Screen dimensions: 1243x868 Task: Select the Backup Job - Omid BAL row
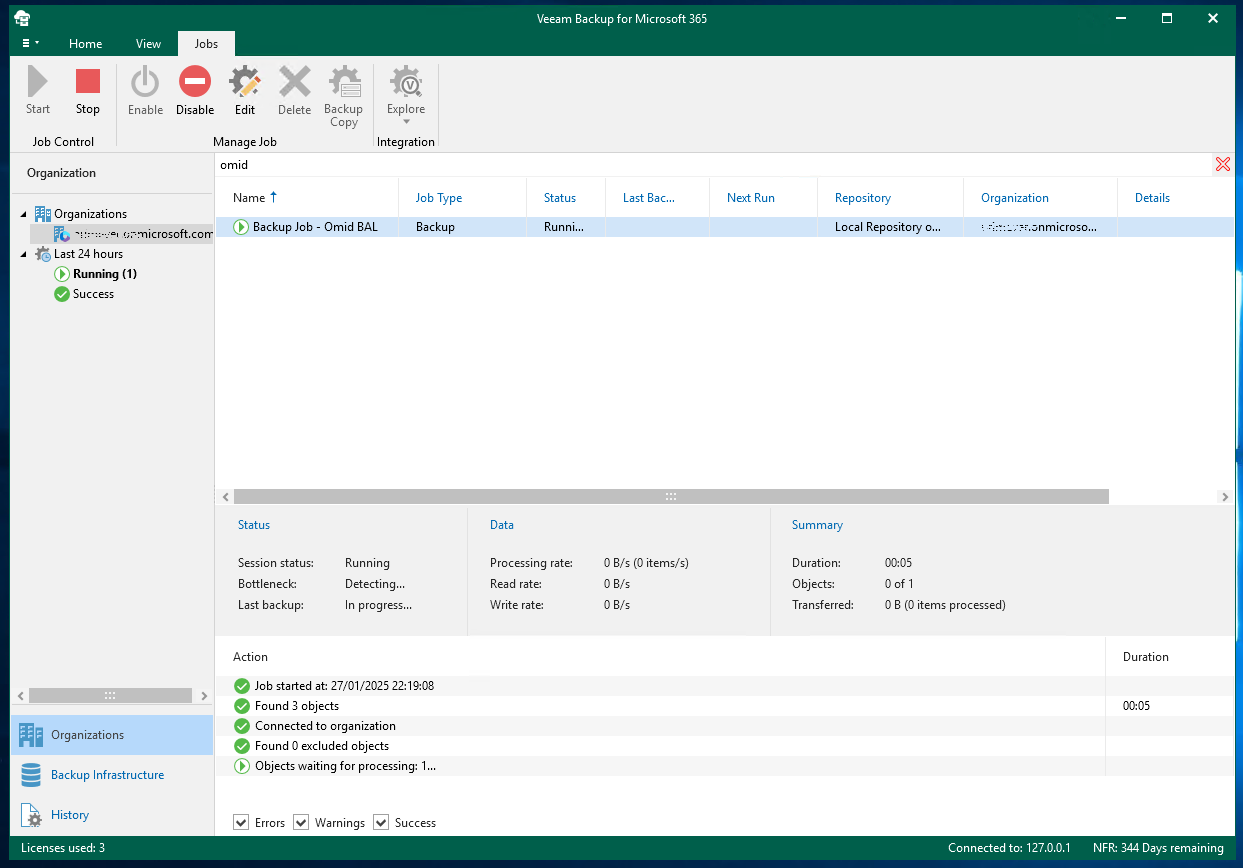click(x=724, y=227)
